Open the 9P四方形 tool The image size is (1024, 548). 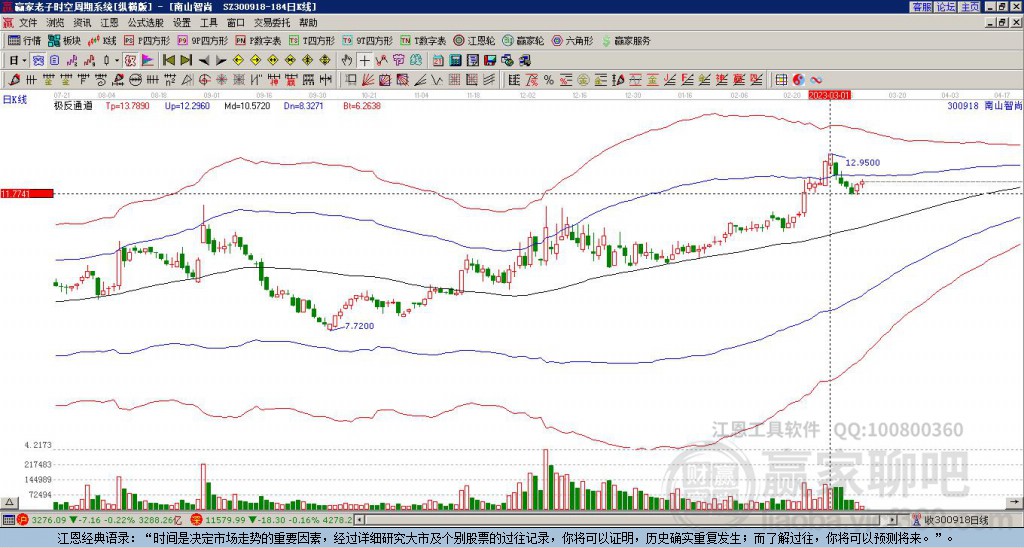(x=203, y=40)
